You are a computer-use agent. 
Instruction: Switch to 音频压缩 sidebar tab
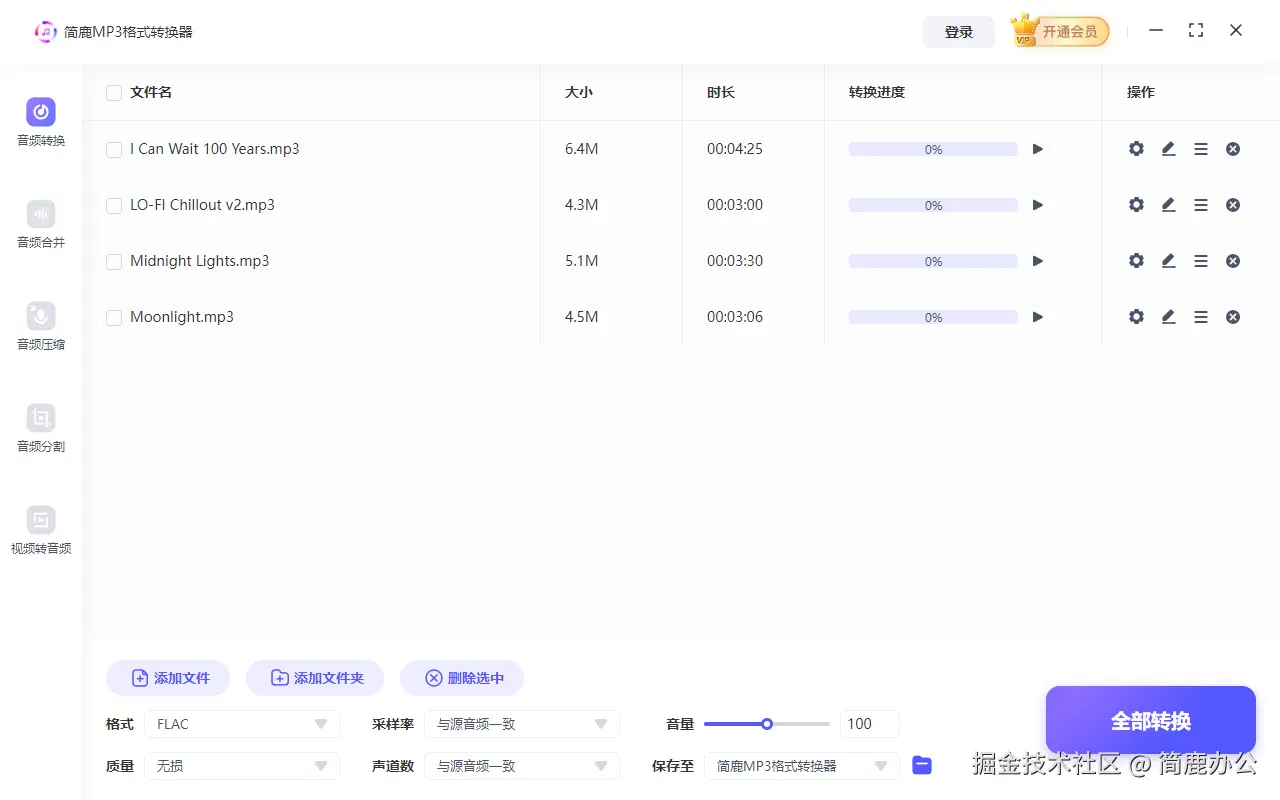(x=41, y=327)
